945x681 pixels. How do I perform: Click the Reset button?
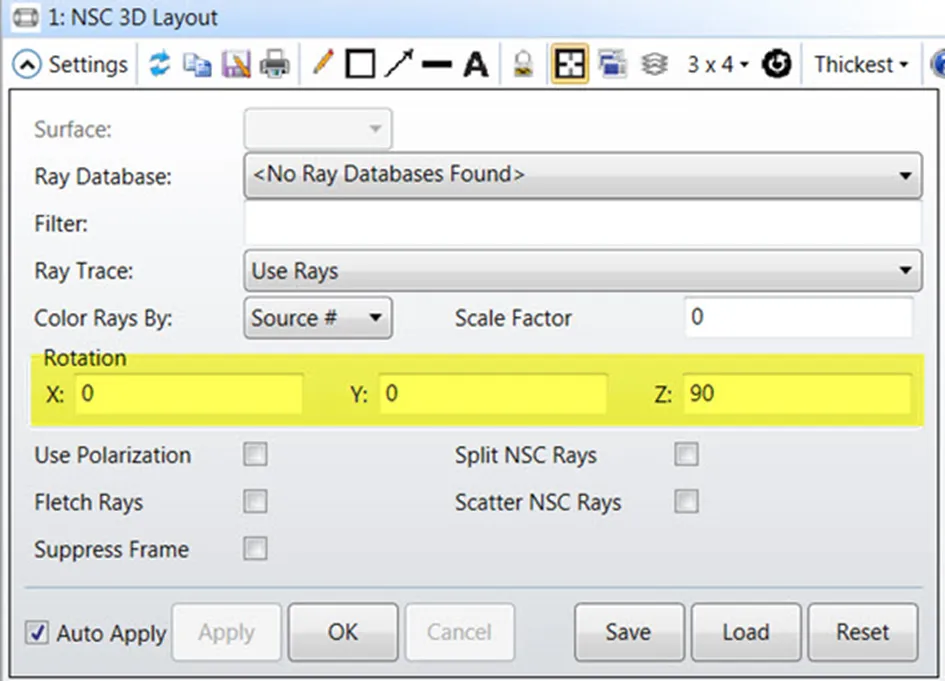pos(863,632)
